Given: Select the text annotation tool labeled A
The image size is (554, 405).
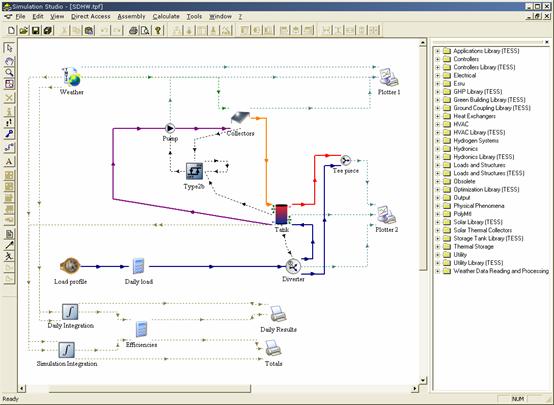Looking at the screenshot, I should coord(9,162).
